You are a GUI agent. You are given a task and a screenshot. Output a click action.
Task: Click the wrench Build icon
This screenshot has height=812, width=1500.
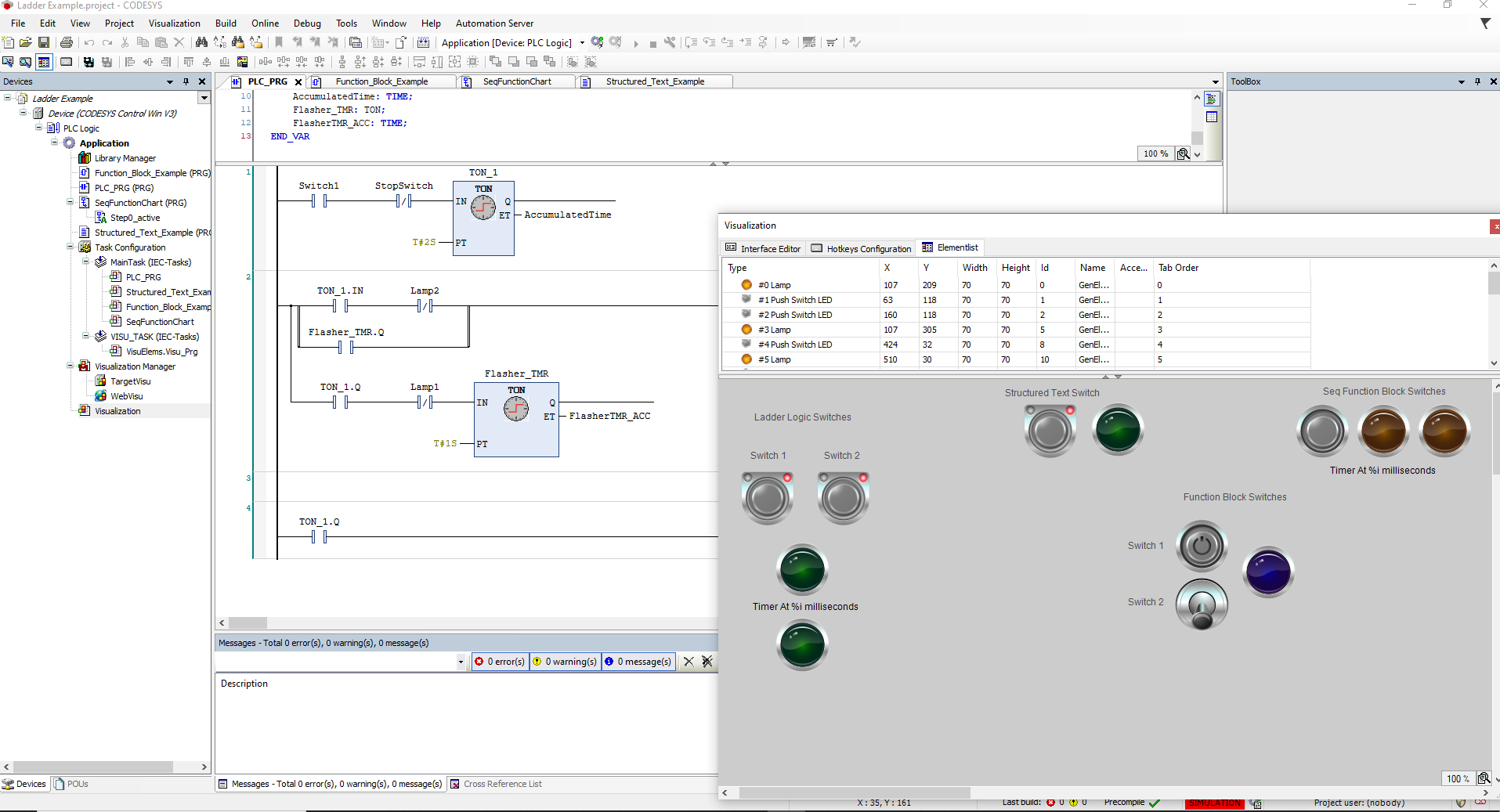pos(670,42)
